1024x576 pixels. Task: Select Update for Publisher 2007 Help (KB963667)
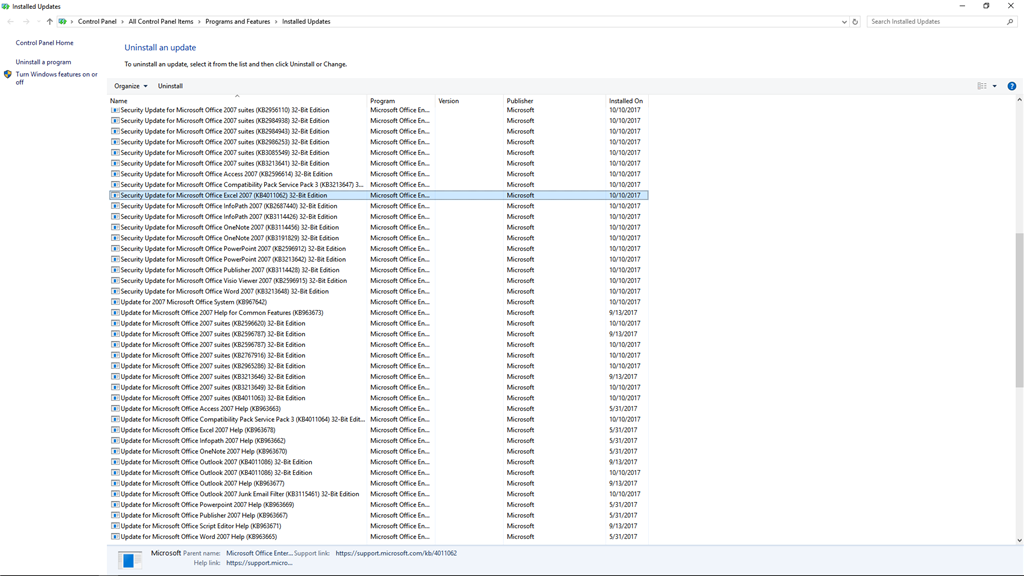pos(378,515)
